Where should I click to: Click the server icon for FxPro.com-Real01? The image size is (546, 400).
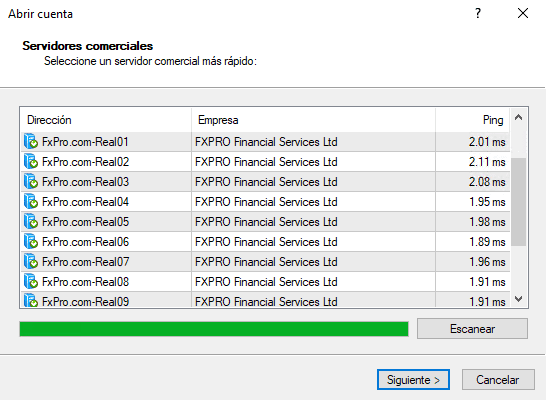click(31, 141)
